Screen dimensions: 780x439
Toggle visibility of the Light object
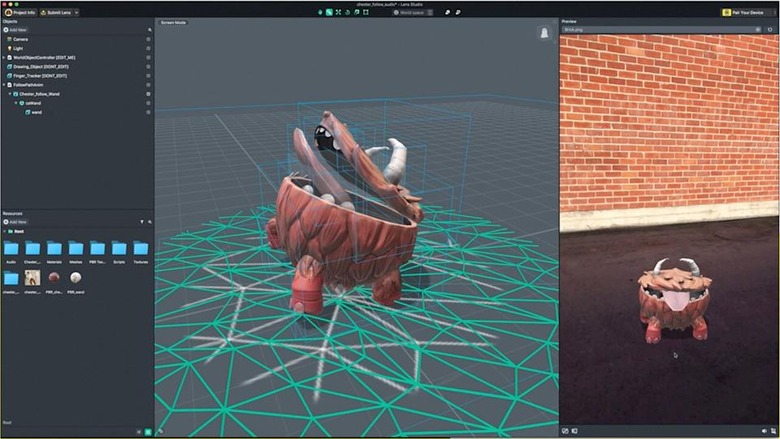tap(149, 48)
